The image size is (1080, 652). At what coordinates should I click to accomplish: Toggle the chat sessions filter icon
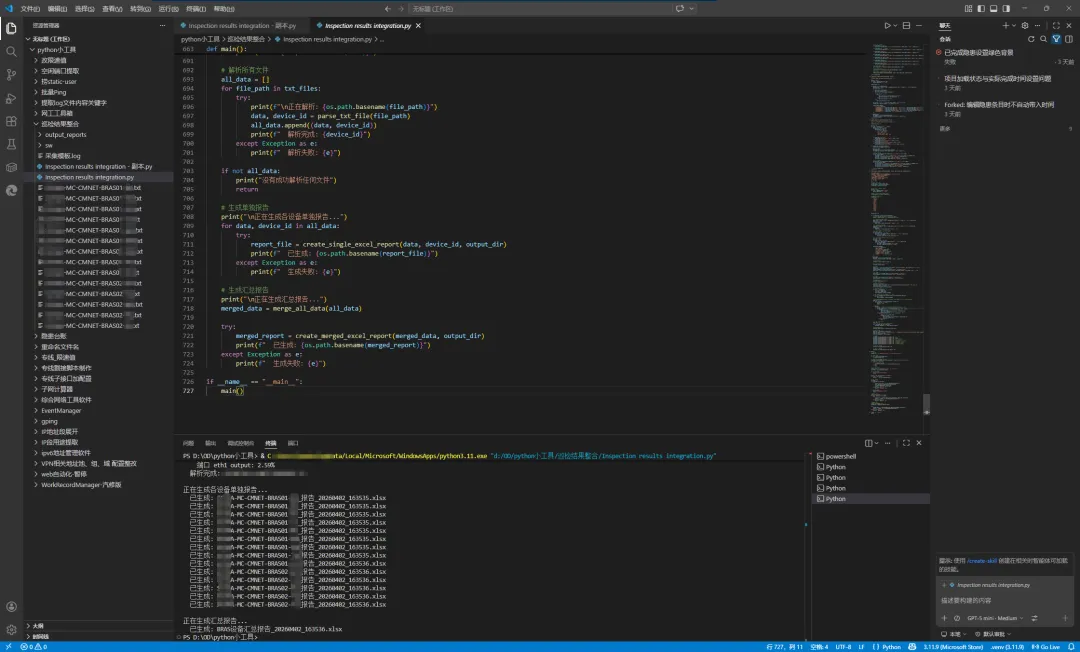click(x=1056, y=39)
